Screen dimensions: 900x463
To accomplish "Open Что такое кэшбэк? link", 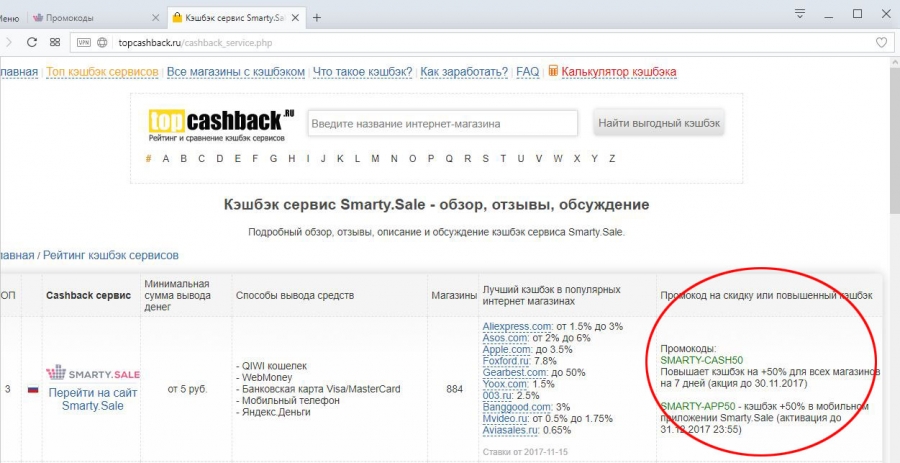I will coord(363,72).
